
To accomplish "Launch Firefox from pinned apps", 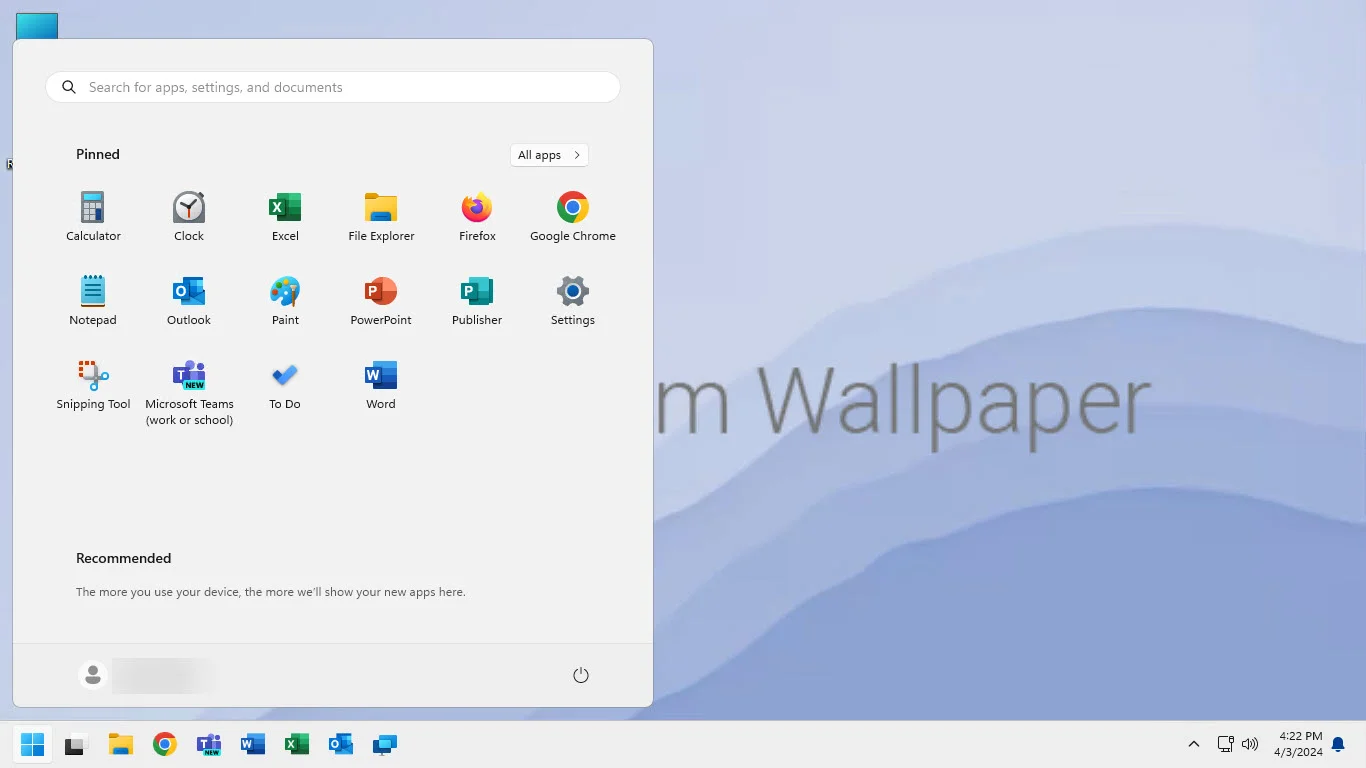I will pyautogui.click(x=477, y=216).
